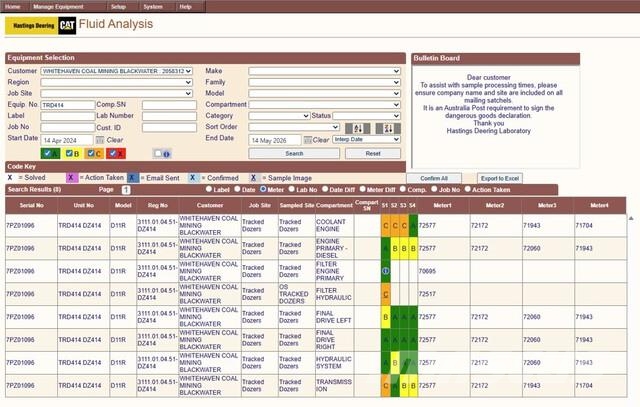Open S2 B result for HYDRAULIC SYSTEM row
The image size is (640, 407).
click(x=395, y=363)
